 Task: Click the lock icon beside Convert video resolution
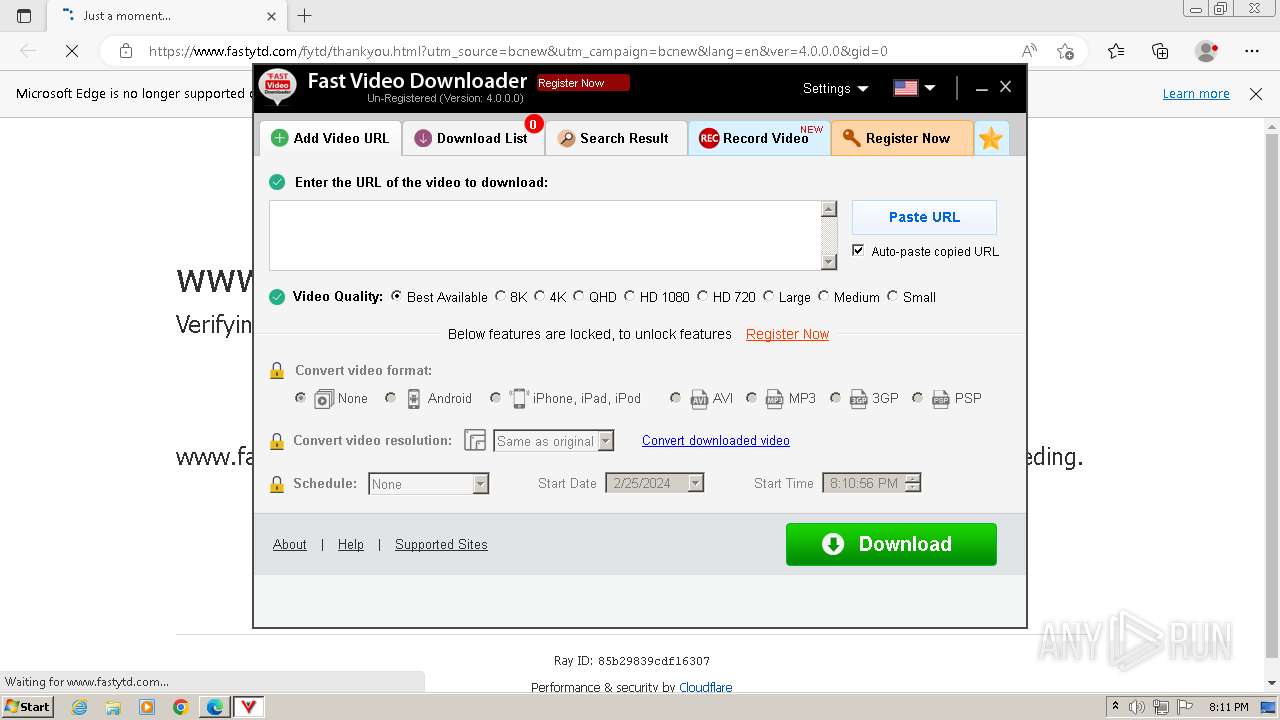point(277,441)
